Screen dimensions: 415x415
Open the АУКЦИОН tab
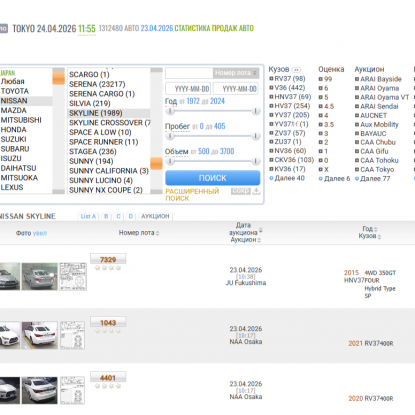[x=155, y=216]
